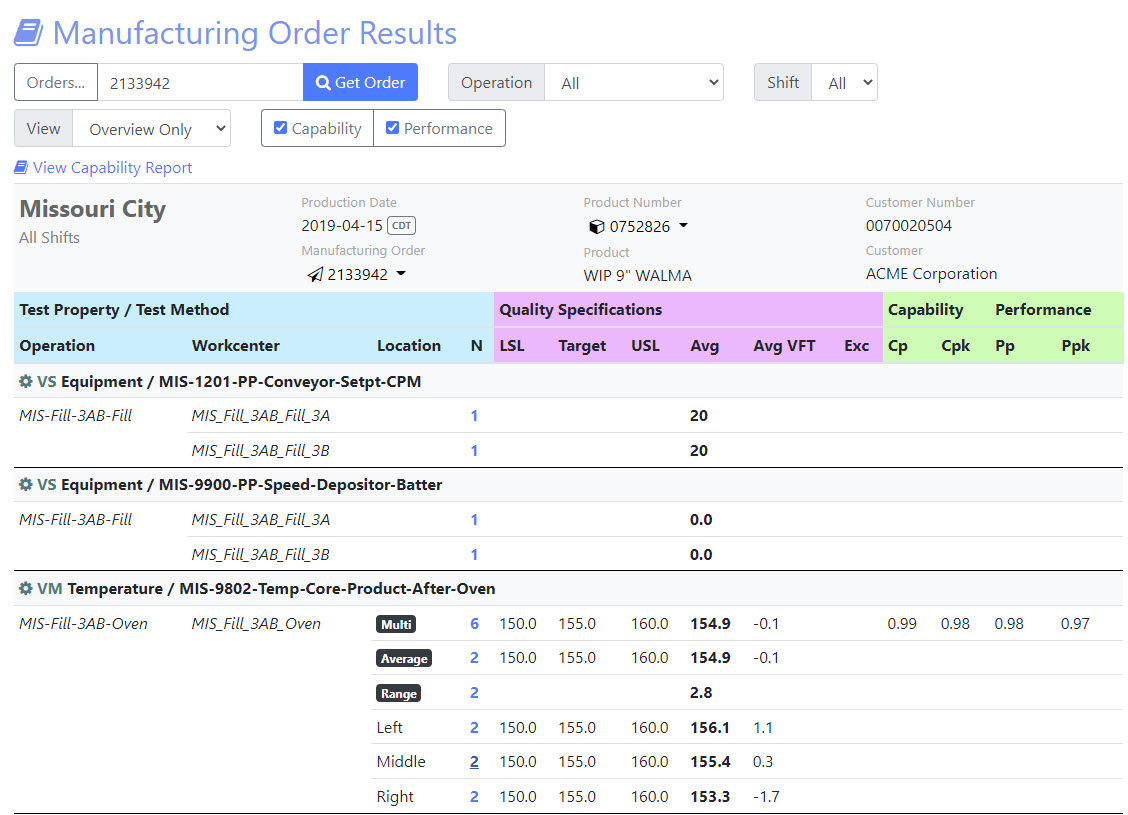Click the Multi location badge
1128x815 pixels.
(x=396, y=624)
